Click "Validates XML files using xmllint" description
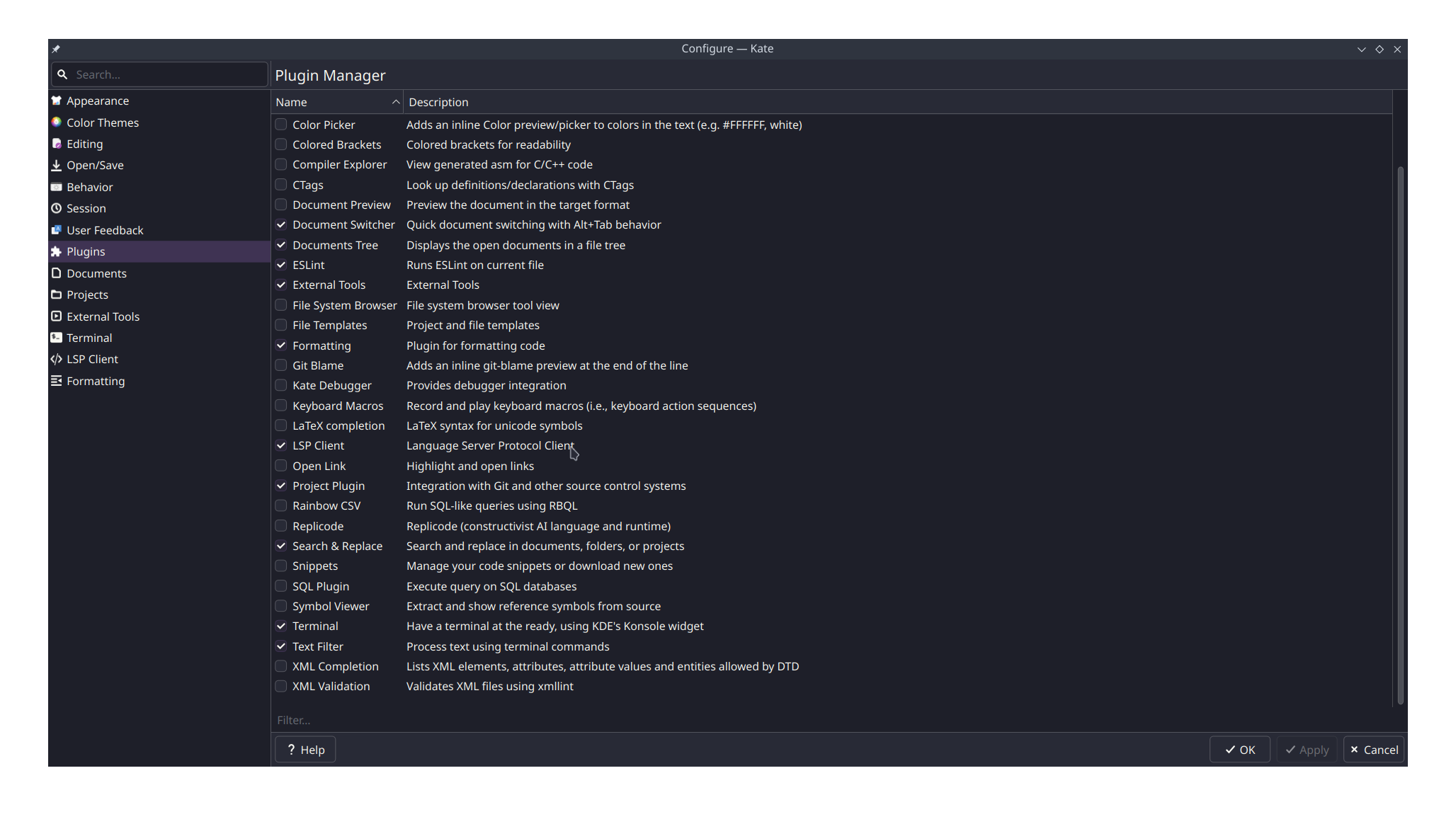1456x824 pixels. [x=490, y=686]
